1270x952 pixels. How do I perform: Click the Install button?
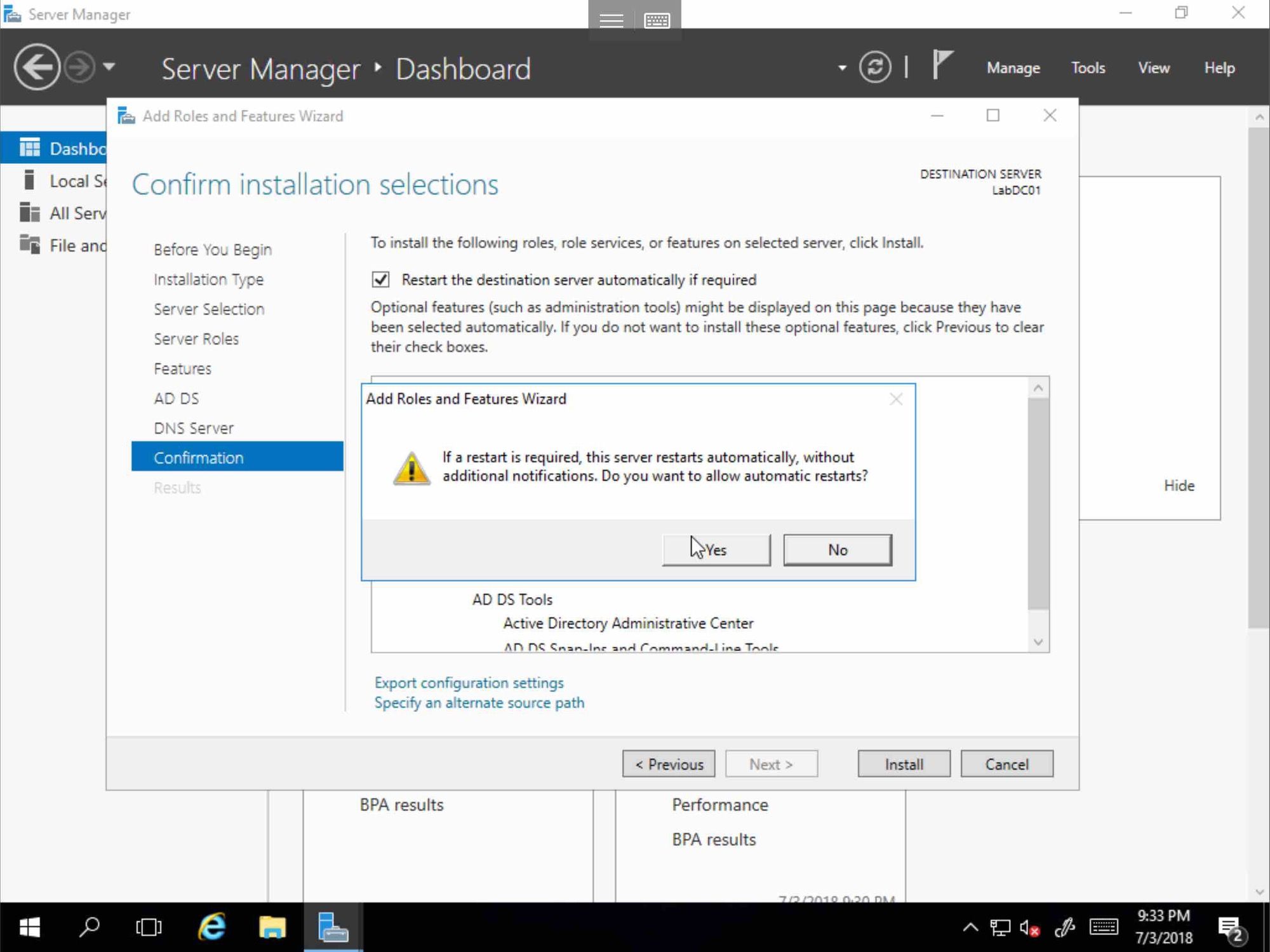coord(904,764)
